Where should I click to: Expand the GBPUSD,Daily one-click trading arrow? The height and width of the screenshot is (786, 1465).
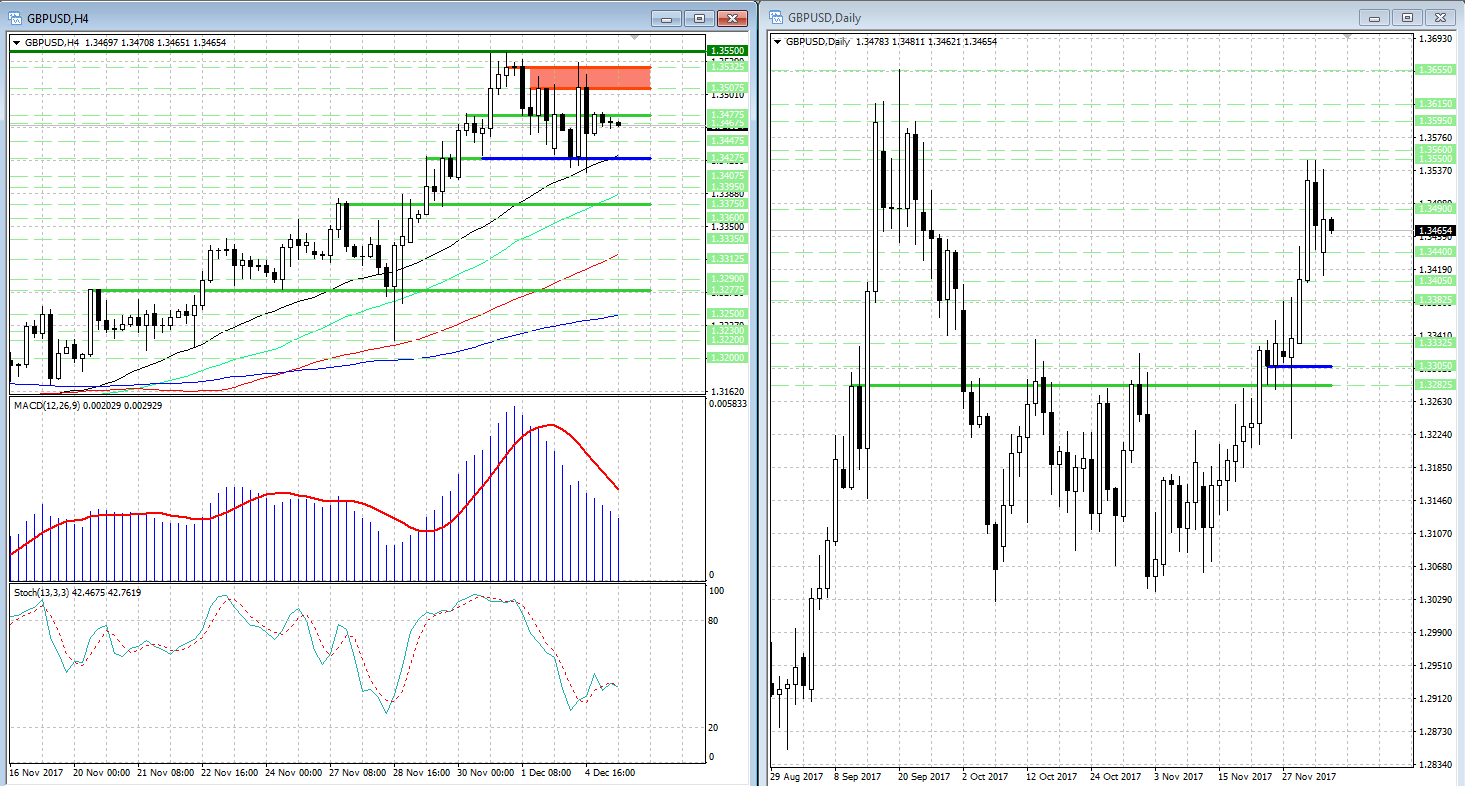pos(778,42)
